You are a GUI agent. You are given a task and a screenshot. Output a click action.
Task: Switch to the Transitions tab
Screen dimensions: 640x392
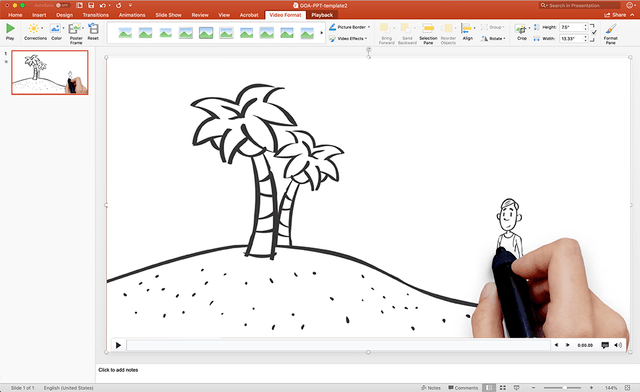pos(96,15)
